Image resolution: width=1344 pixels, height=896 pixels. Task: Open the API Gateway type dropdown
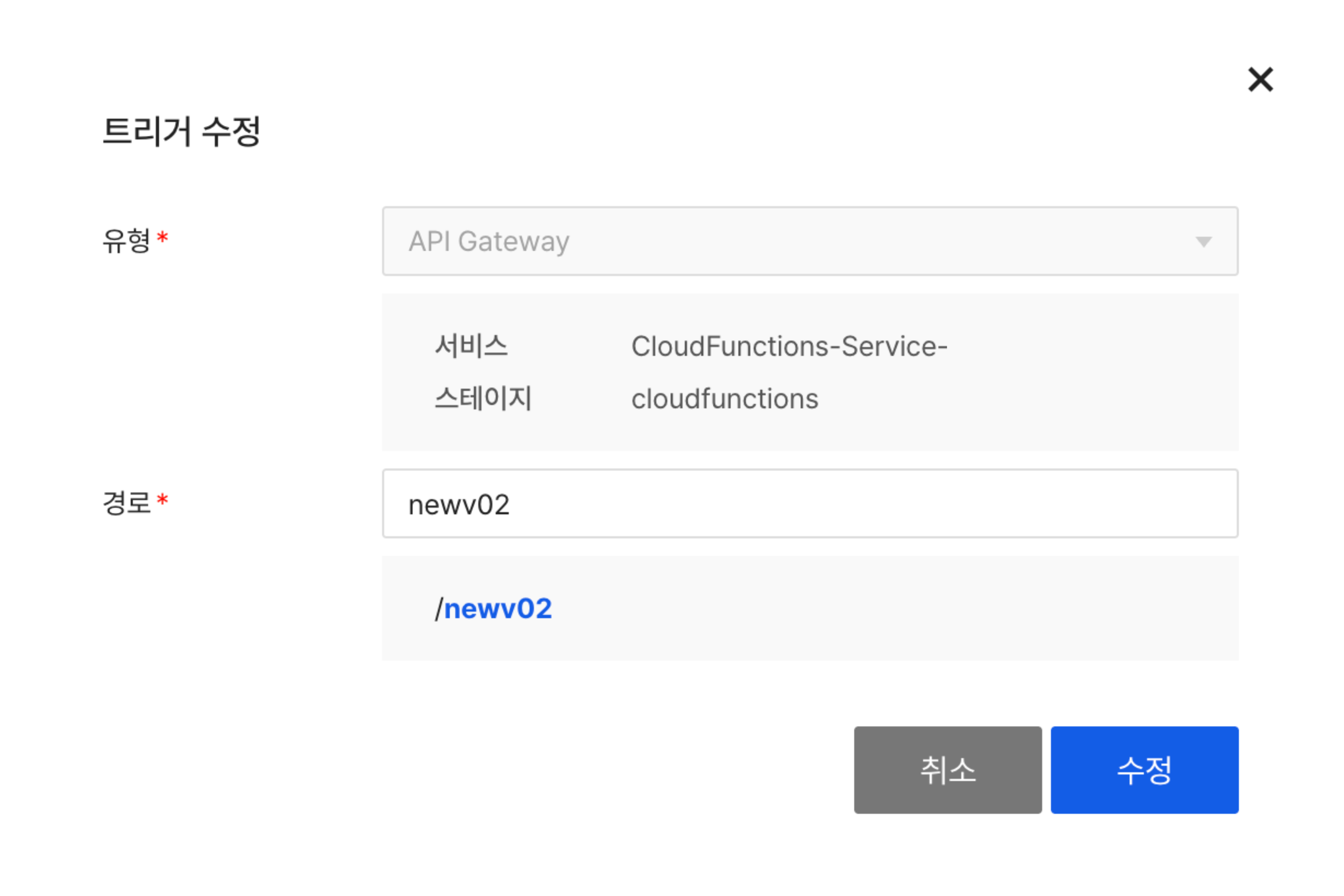pos(809,241)
